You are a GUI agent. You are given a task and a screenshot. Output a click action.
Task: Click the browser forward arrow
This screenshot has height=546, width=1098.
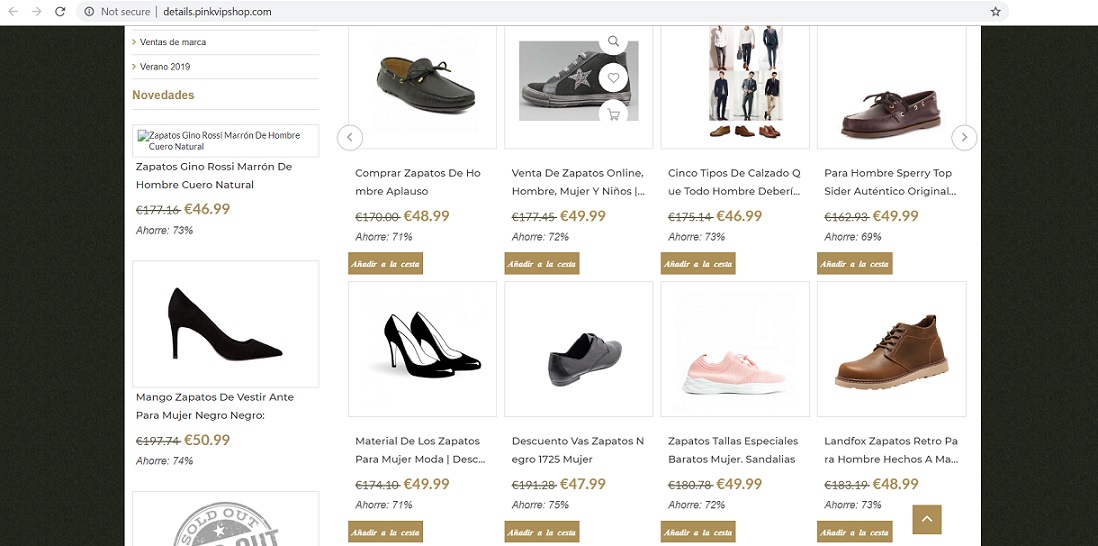[36, 11]
